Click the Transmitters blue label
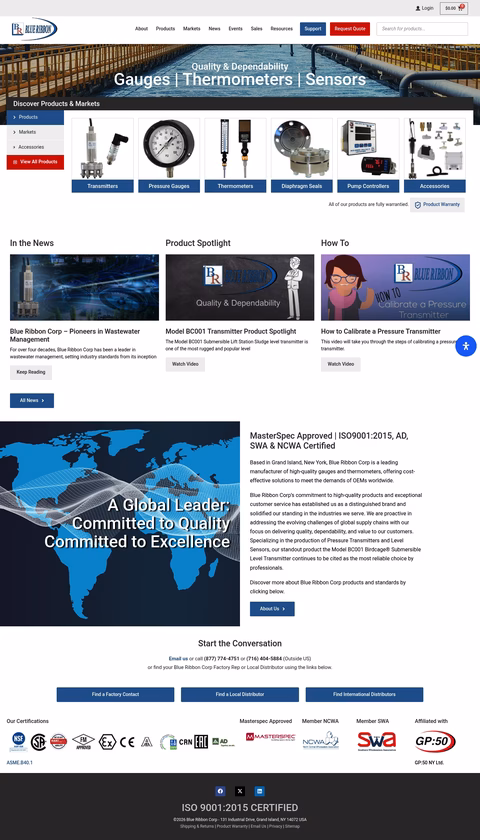 (102, 186)
